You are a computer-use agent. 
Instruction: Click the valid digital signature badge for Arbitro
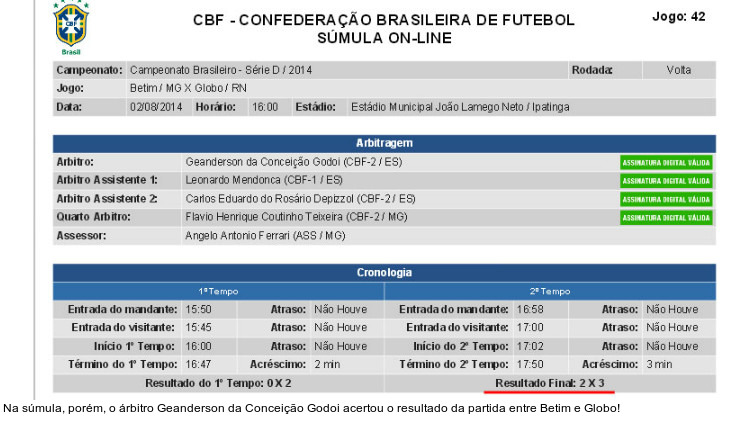(x=666, y=162)
